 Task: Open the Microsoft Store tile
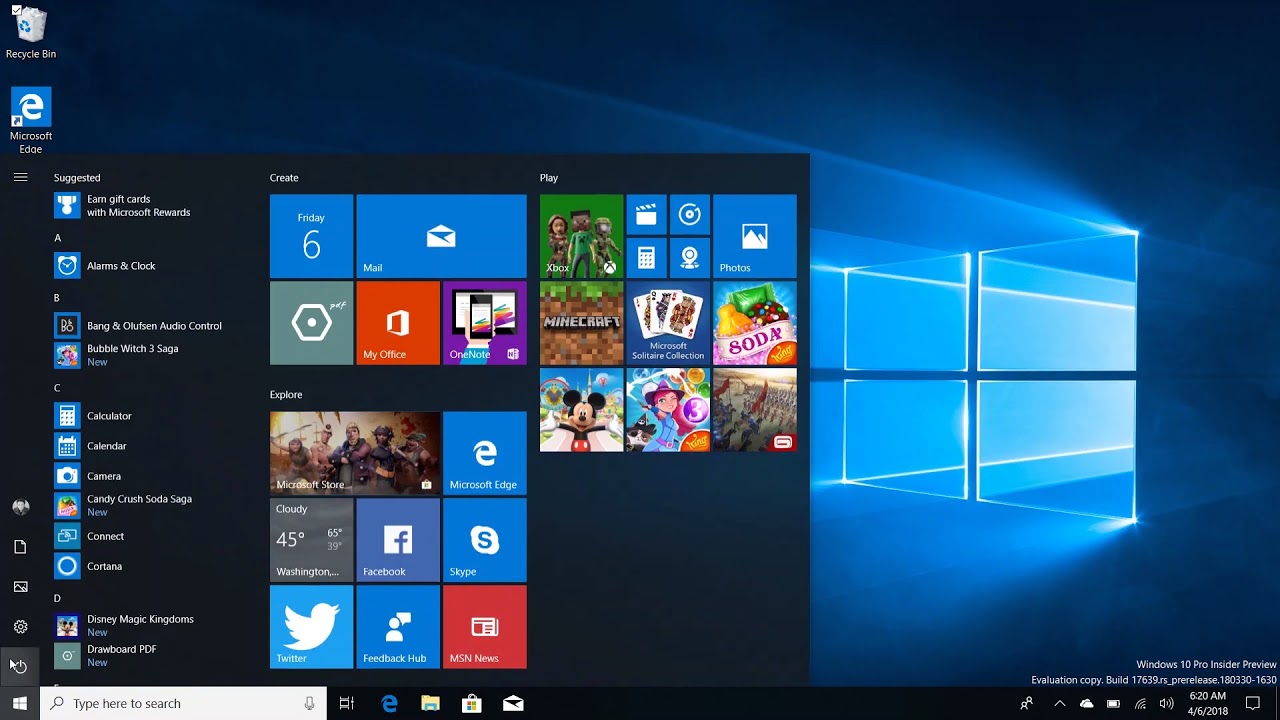click(355, 453)
